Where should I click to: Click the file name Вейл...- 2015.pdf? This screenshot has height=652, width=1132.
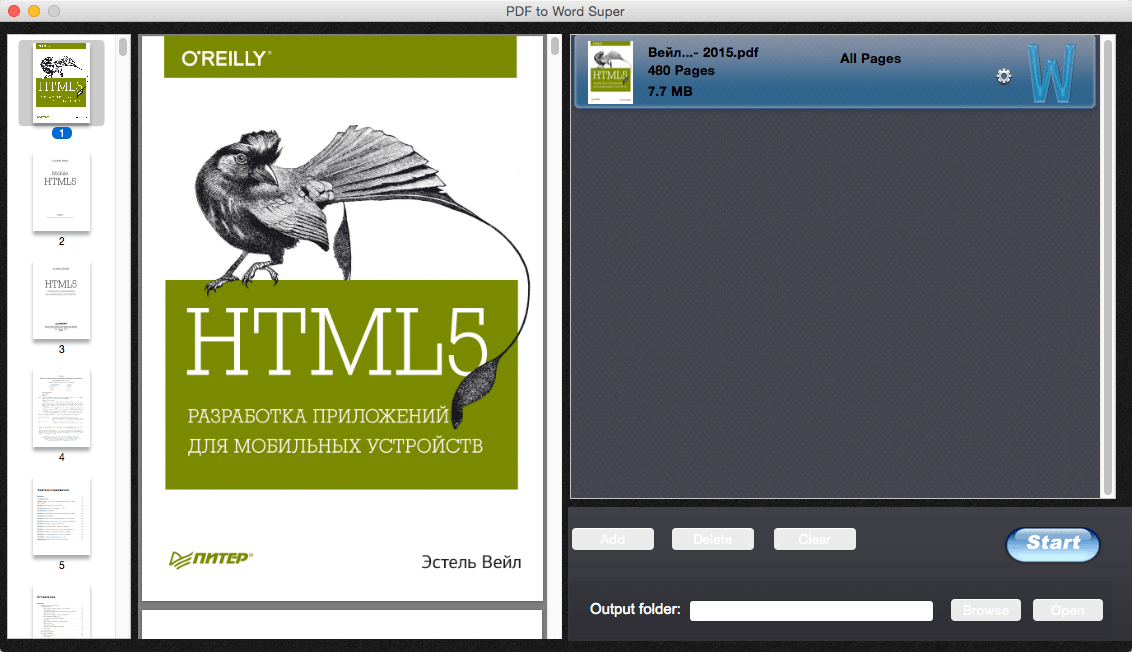pyautogui.click(x=702, y=52)
